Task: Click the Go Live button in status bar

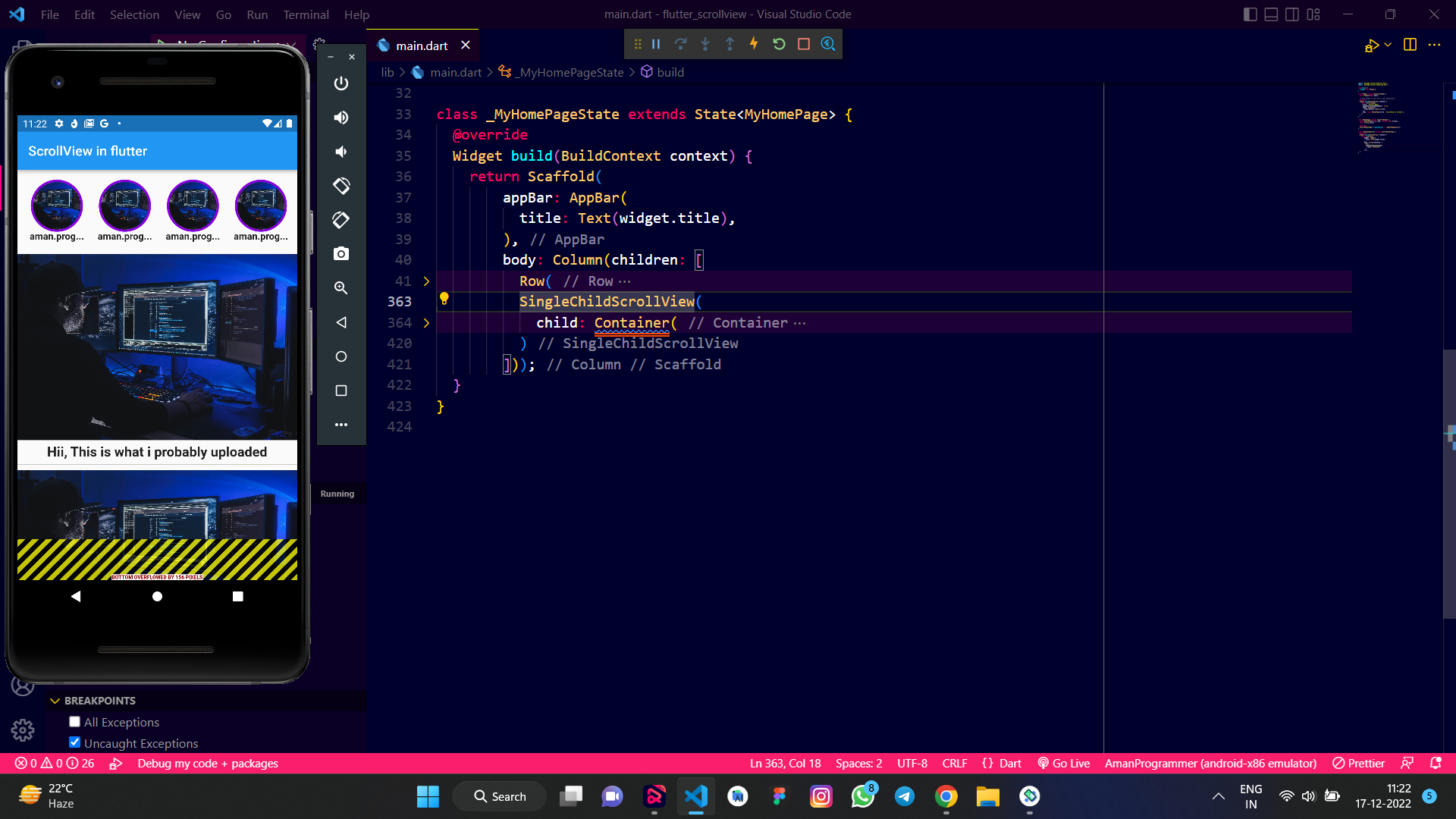Action: click(x=1071, y=763)
